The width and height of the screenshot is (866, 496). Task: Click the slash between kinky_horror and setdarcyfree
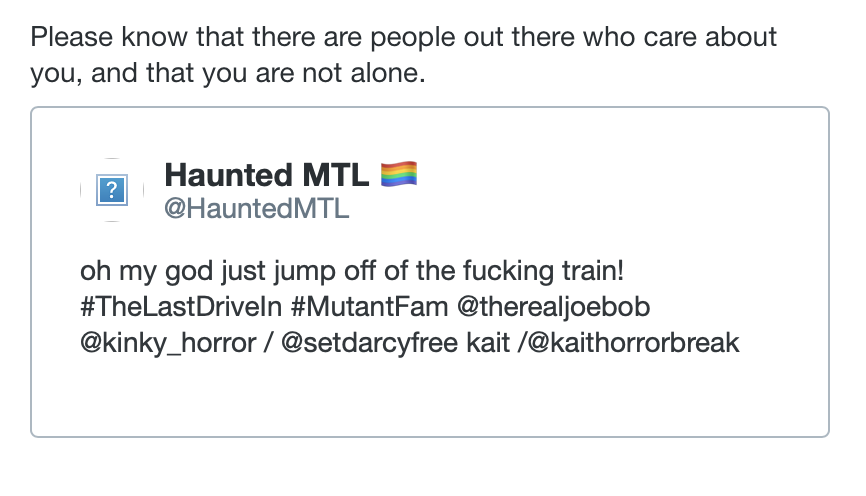pyautogui.click(x=268, y=343)
